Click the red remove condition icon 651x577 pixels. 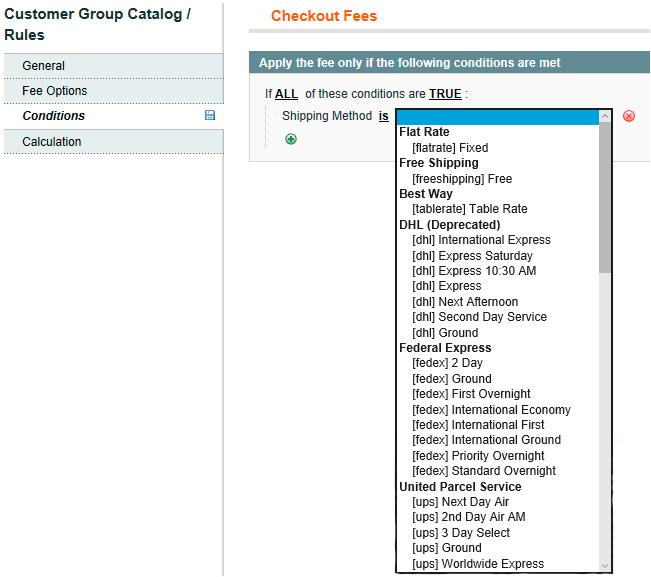(x=629, y=116)
